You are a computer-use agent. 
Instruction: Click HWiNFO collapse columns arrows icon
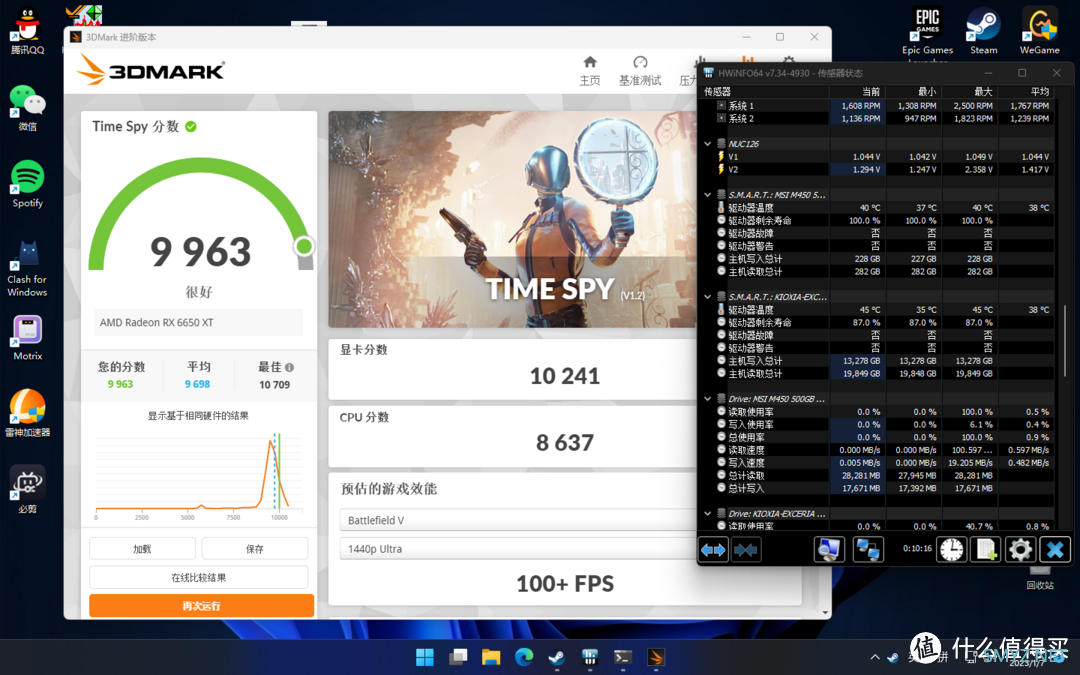tap(745, 550)
